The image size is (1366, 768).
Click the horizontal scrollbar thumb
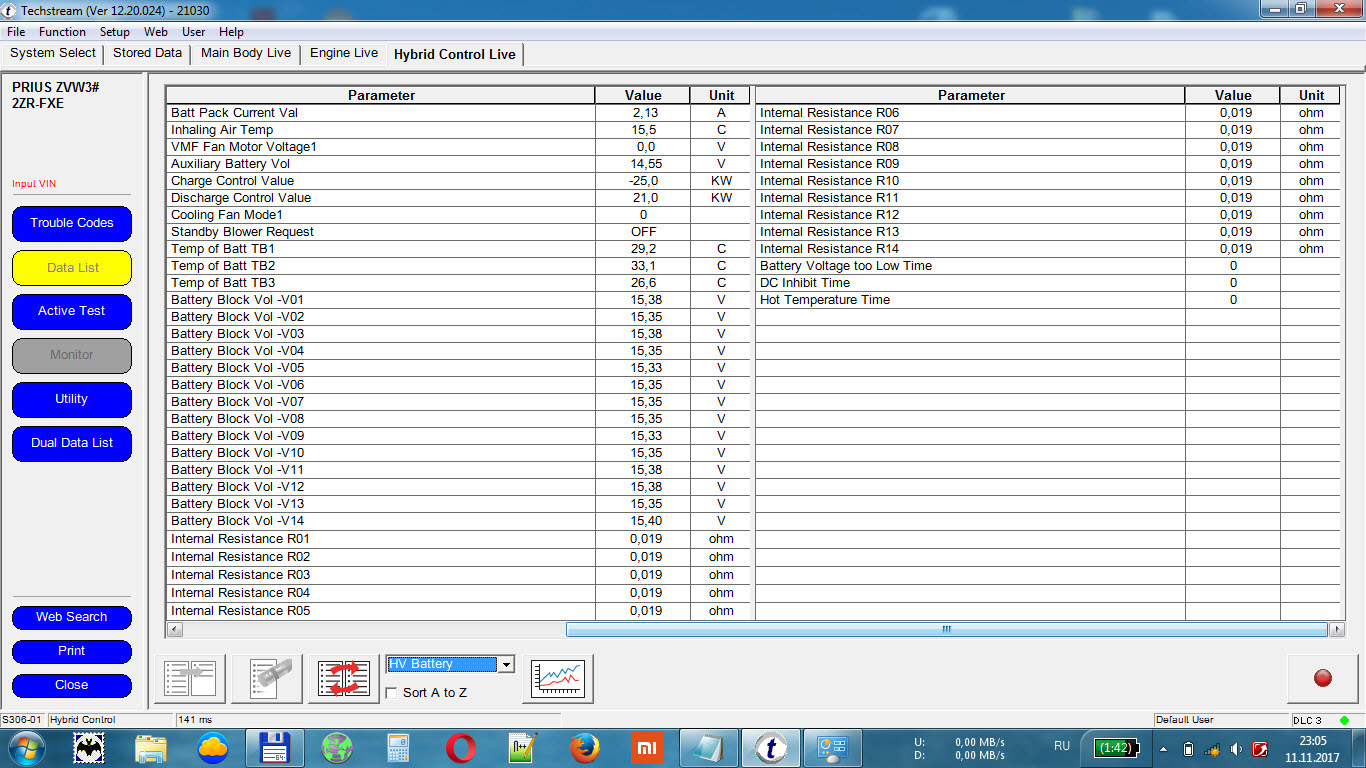click(x=946, y=630)
